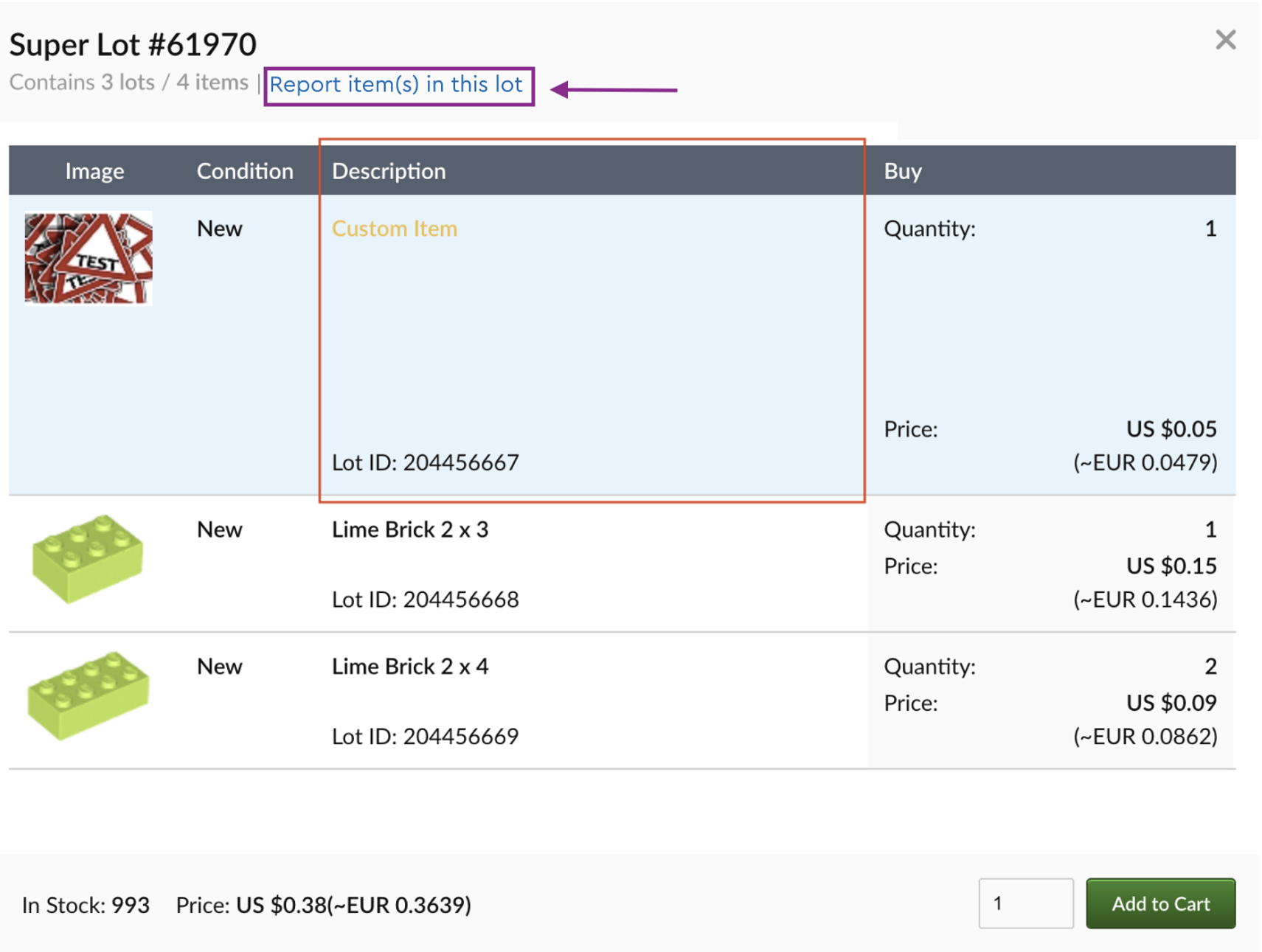The height and width of the screenshot is (952, 1262).
Task: Click the Condition column header
Action: tap(244, 171)
